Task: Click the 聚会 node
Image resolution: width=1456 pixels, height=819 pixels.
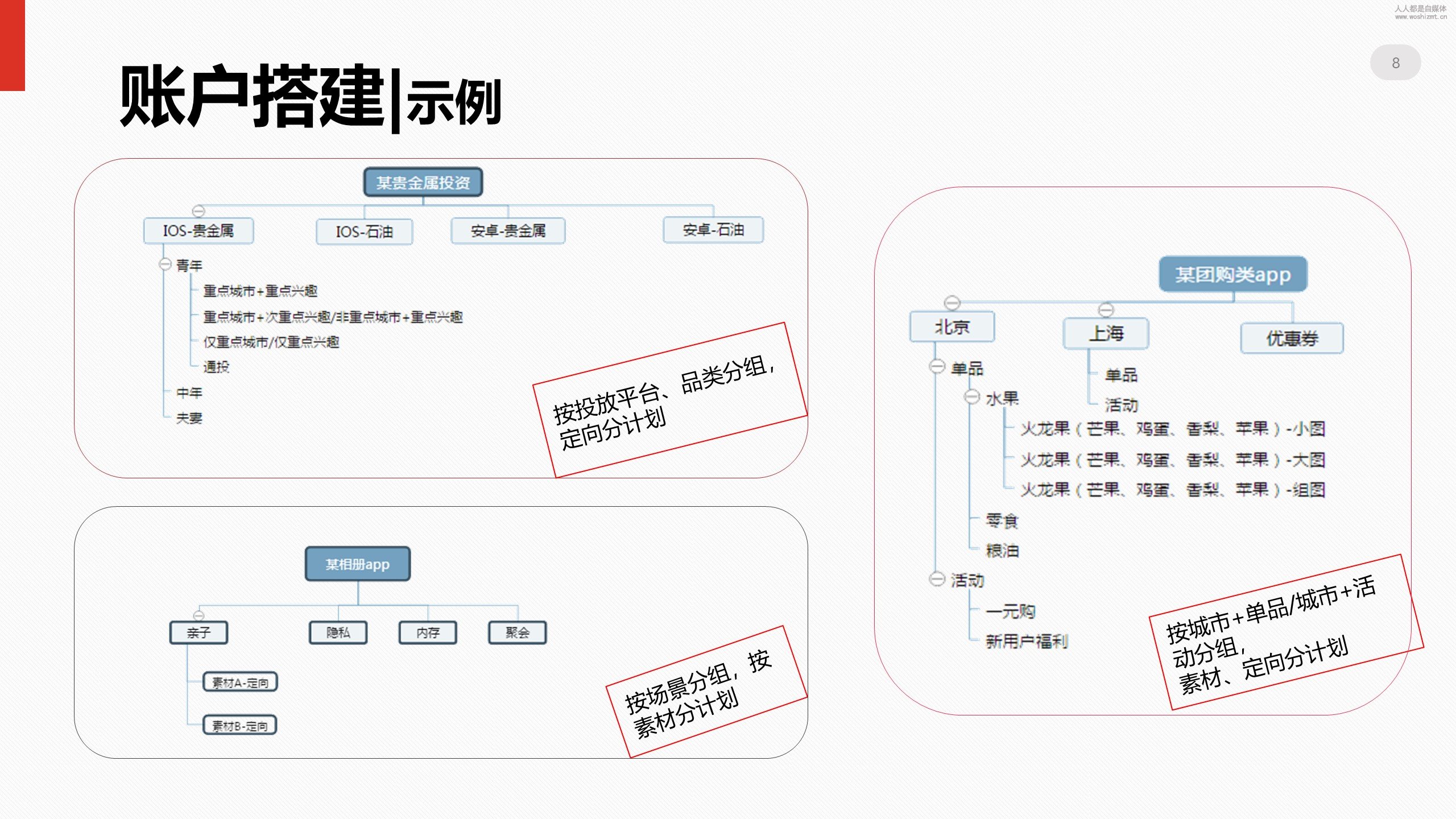Action: coord(518,632)
